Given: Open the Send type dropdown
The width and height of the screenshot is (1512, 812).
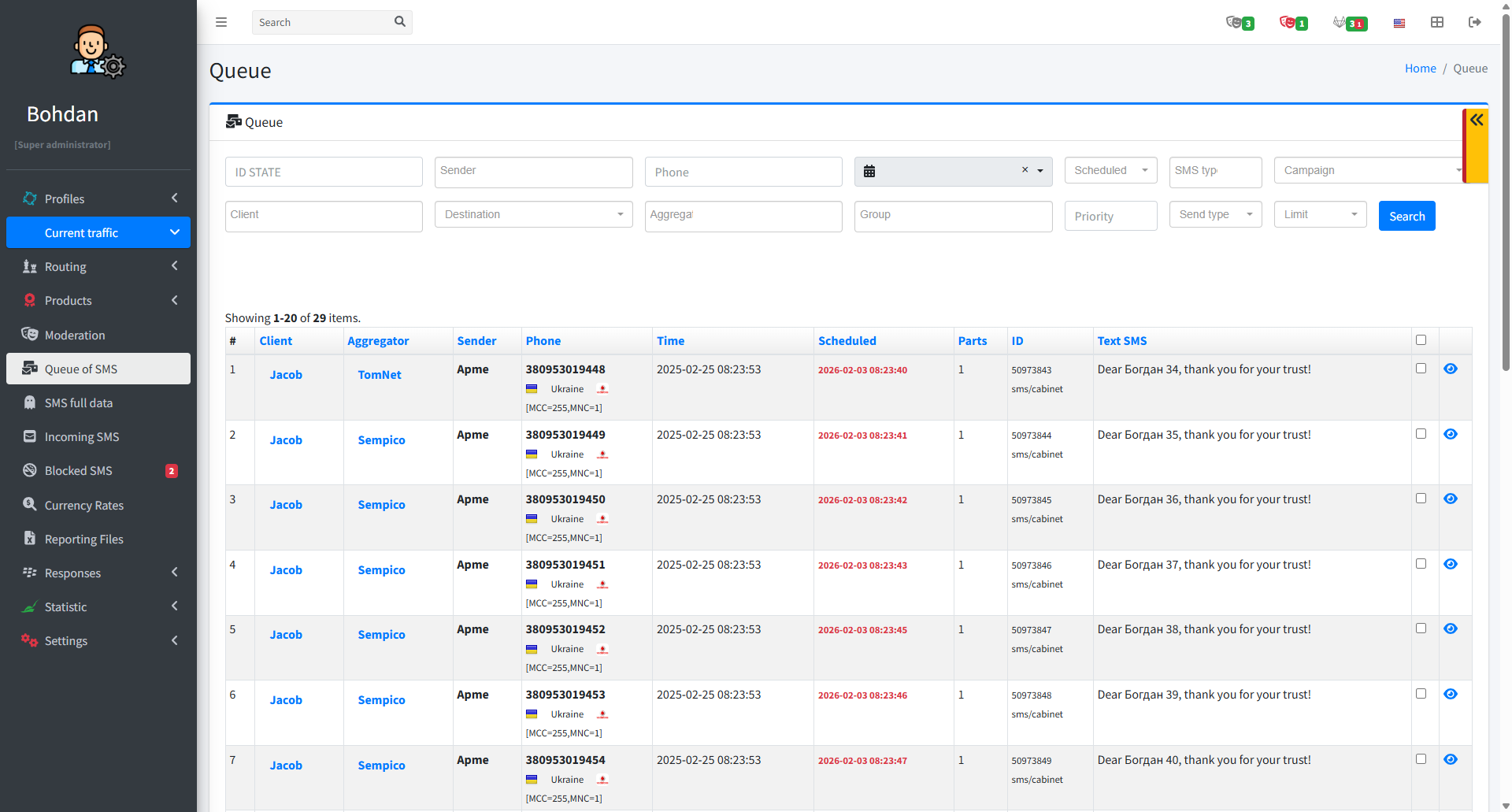Looking at the screenshot, I should pos(1215,214).
